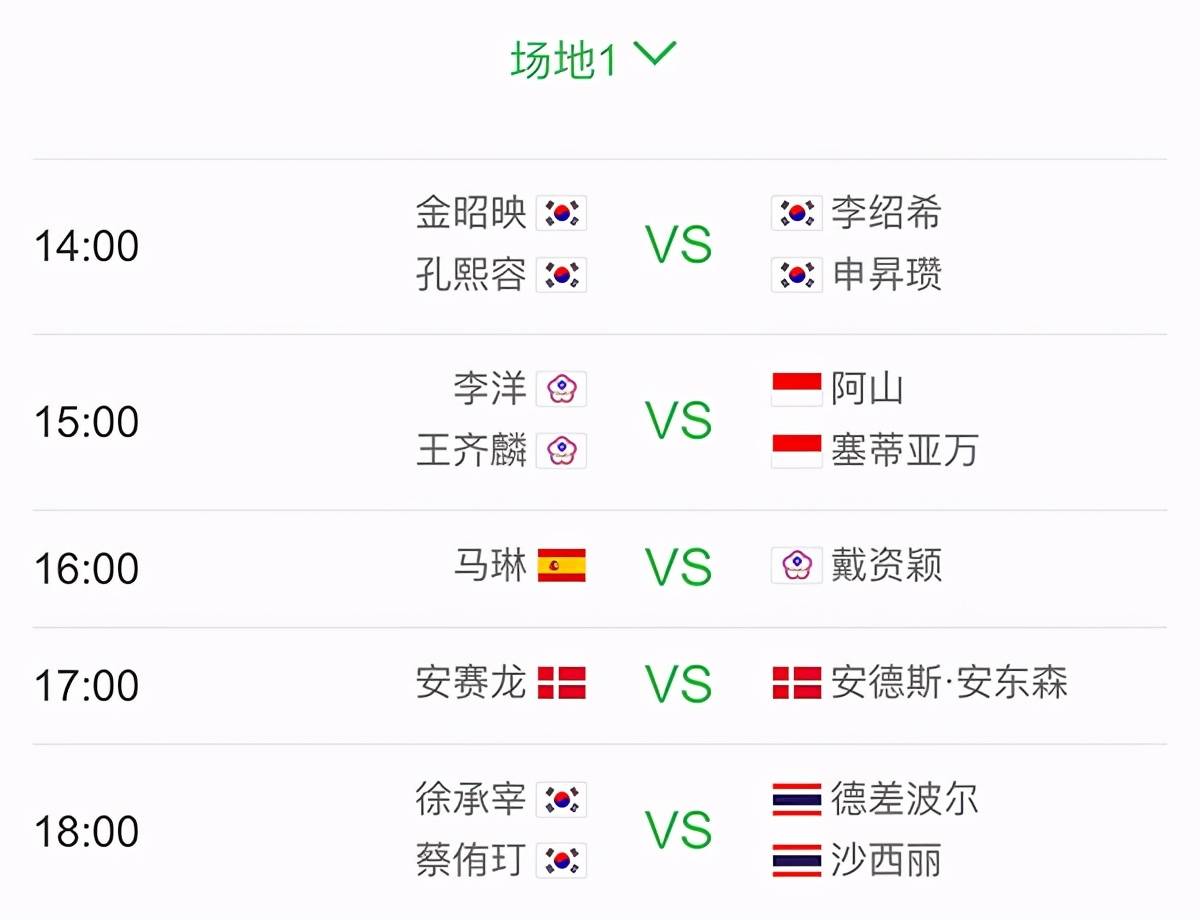Click the Spanish flag next to 马琳

coord(561,566)
